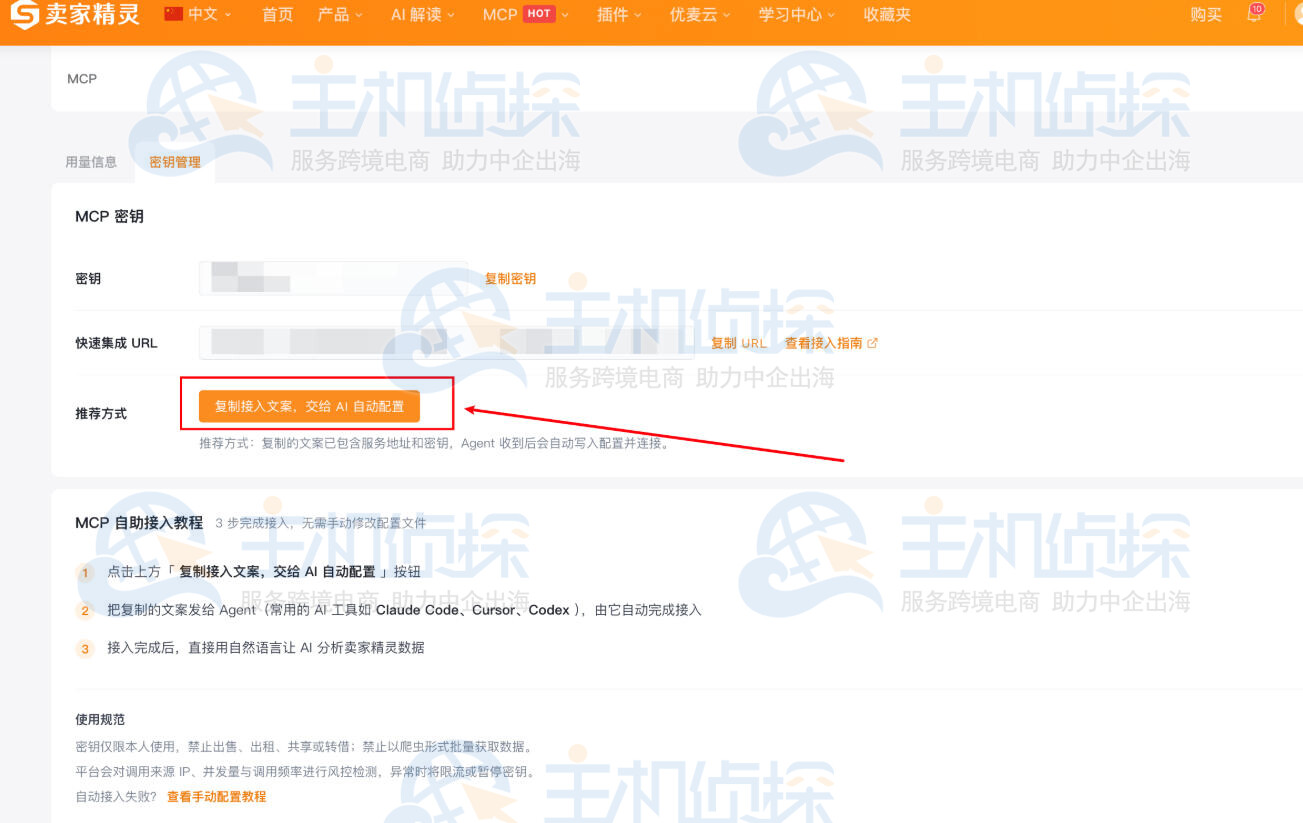1303x823 pixels.
Task: Expand the 插件 menu
Action: tap(620, 15)
